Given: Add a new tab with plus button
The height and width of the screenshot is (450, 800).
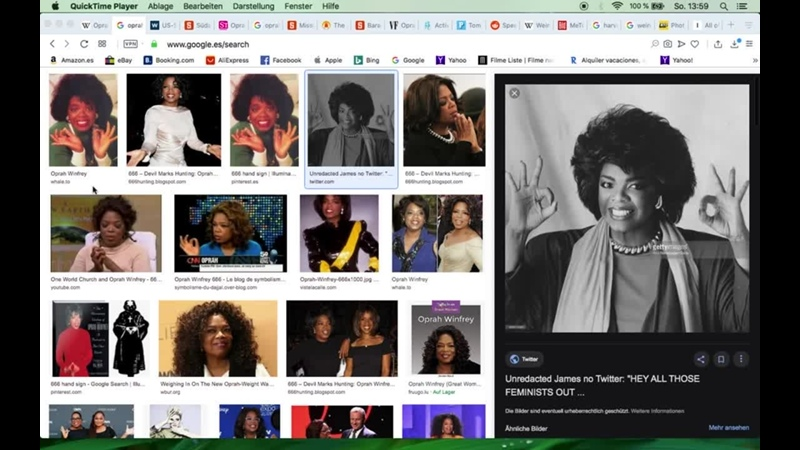Looking at the screenshot, I should click(x=731, y=25).
